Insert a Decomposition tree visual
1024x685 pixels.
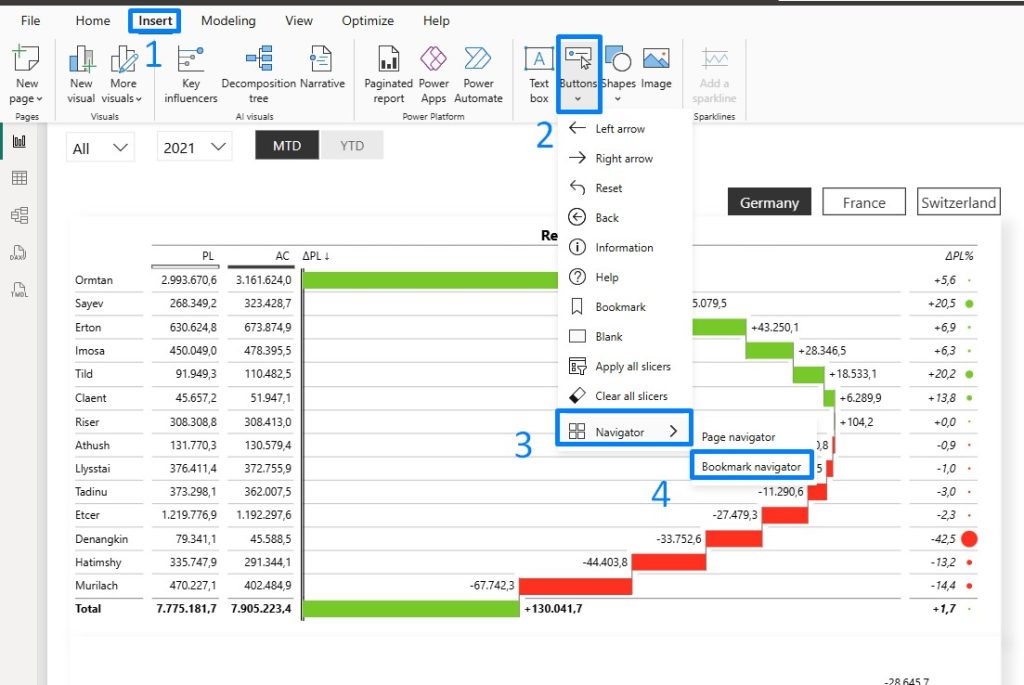[x=259, y=74]
